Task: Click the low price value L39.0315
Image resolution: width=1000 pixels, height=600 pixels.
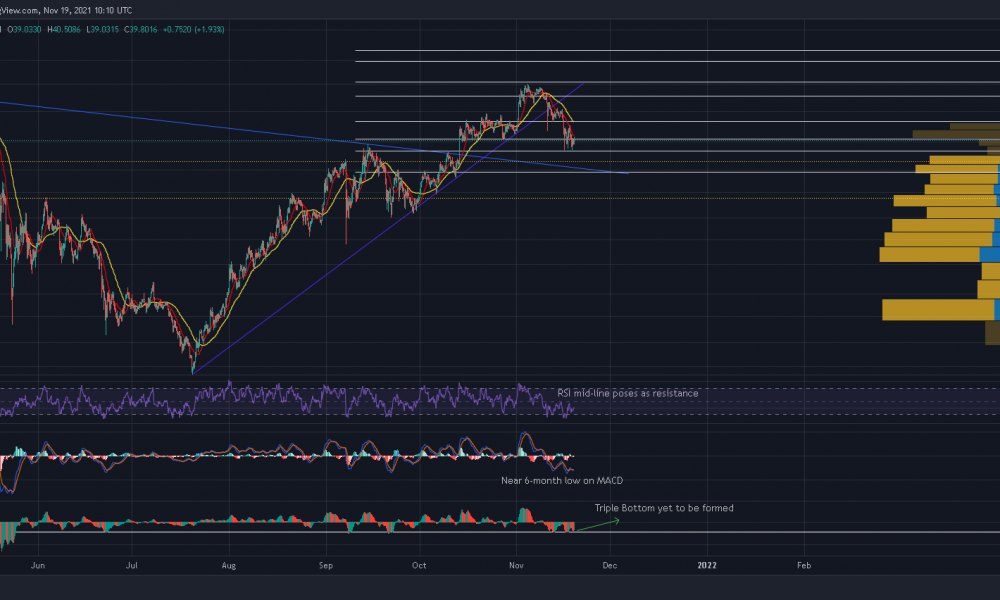Action: pos(103,29)
